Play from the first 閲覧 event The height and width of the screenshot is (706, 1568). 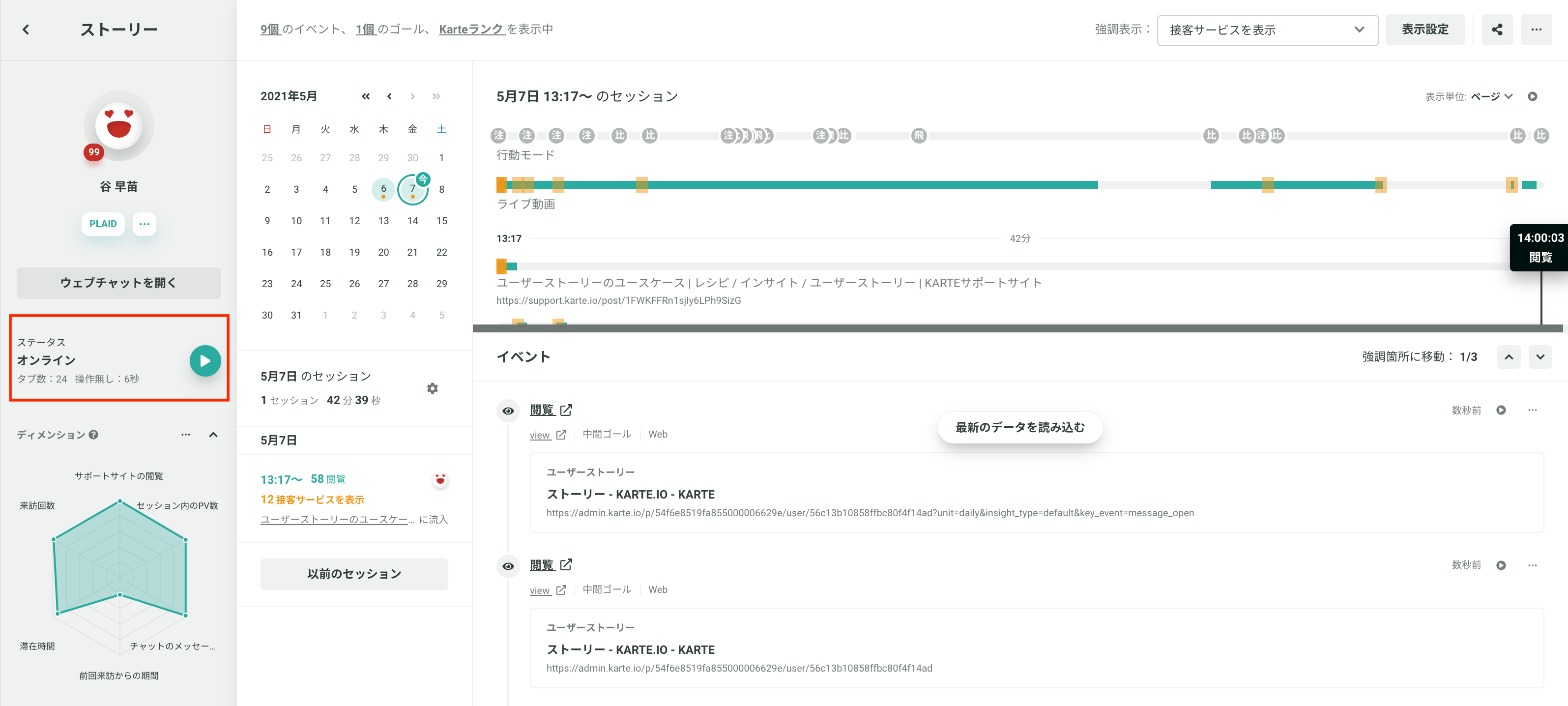pyautogui.click(x=1501, y=410)
